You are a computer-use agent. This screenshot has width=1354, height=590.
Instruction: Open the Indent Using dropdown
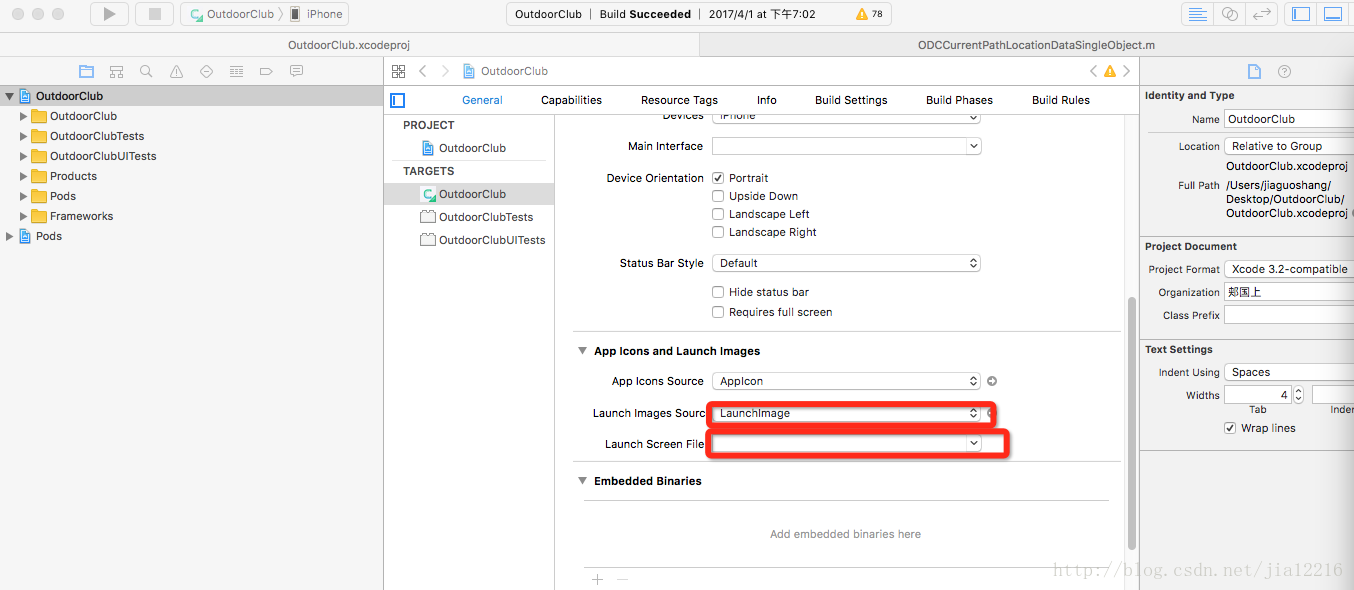point(1289,372)
